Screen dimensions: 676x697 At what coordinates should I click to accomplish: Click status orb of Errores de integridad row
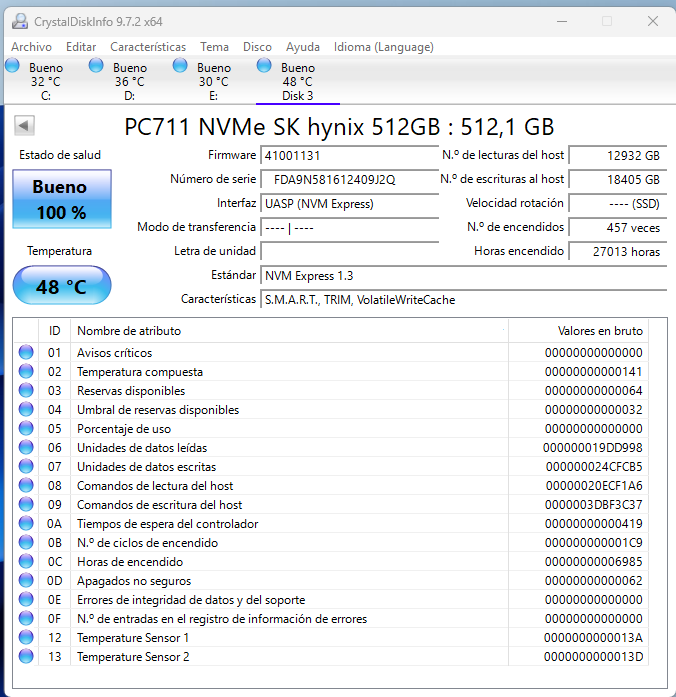26,599
